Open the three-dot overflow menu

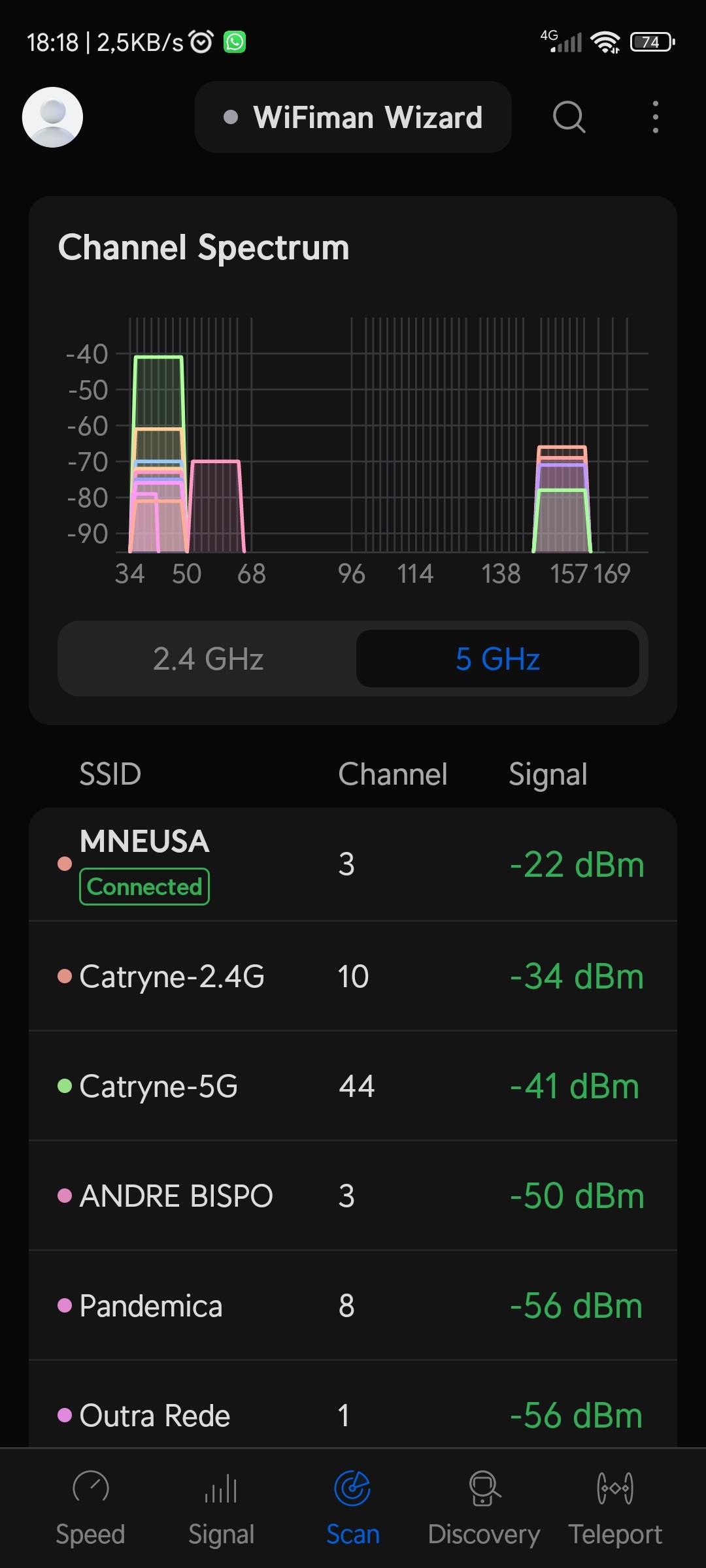[655, 118]
